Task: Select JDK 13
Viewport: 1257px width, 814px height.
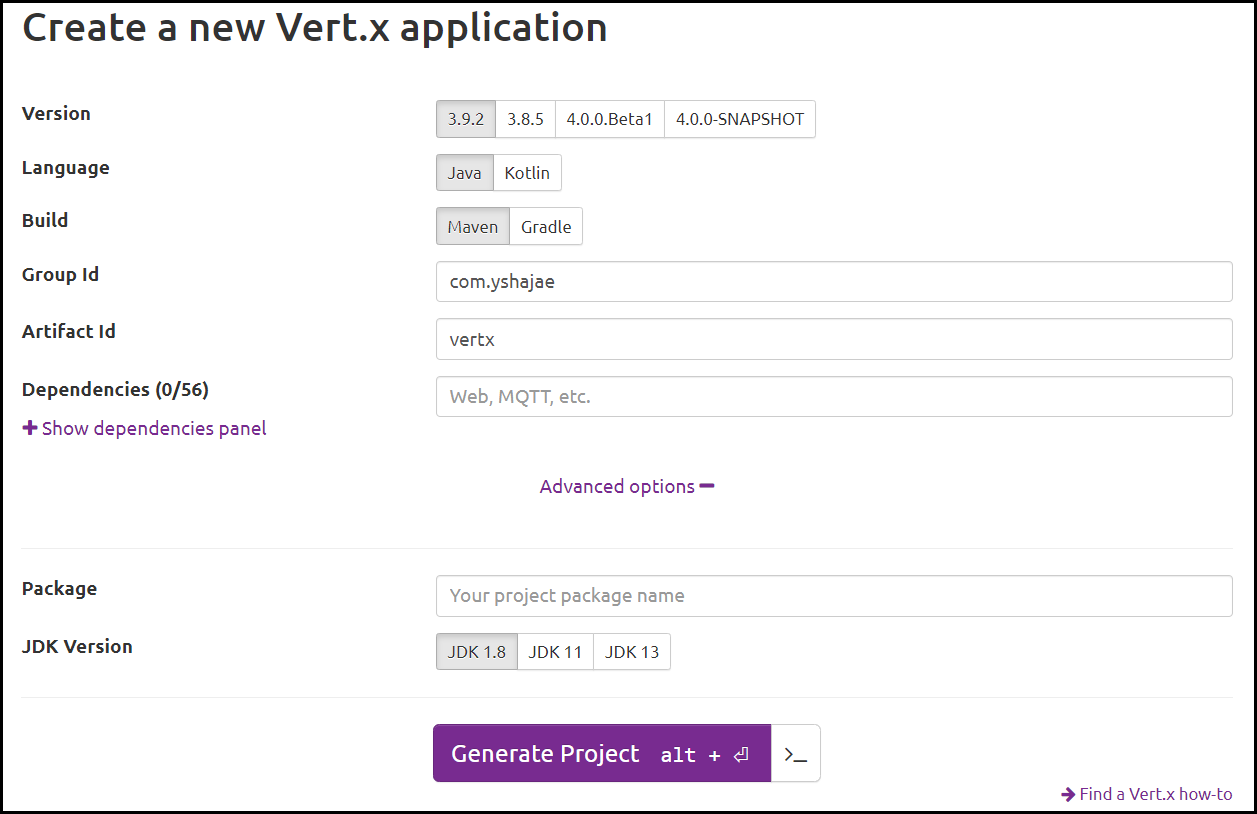Action: 632,651
